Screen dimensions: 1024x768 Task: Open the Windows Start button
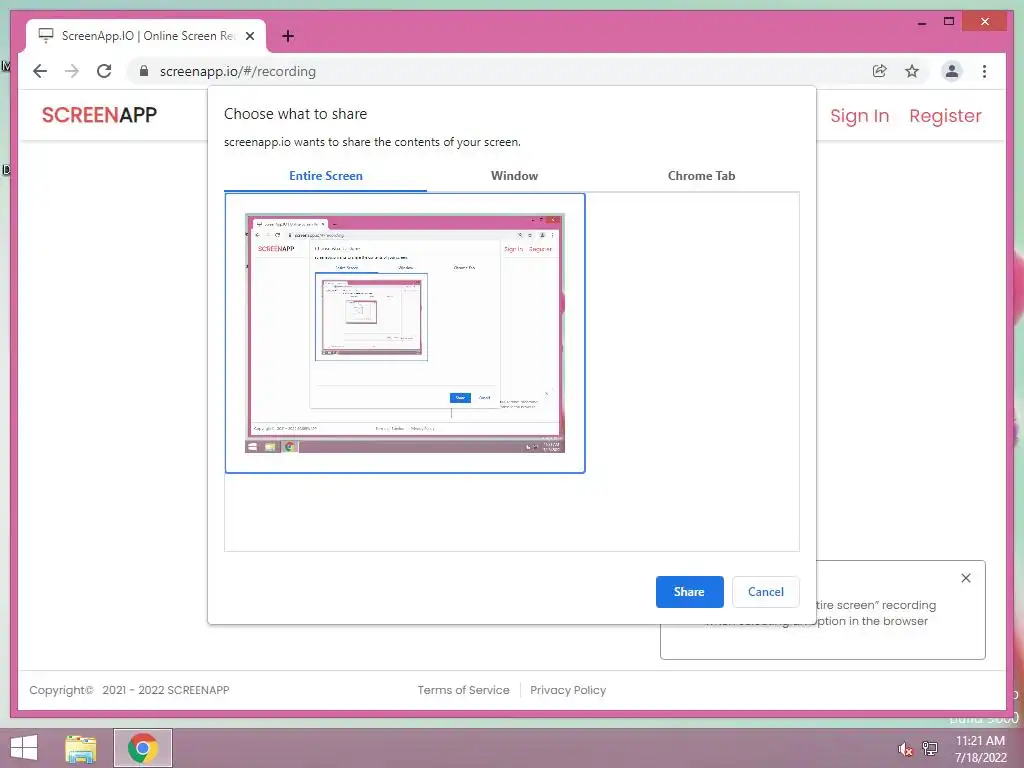point(24,748)
